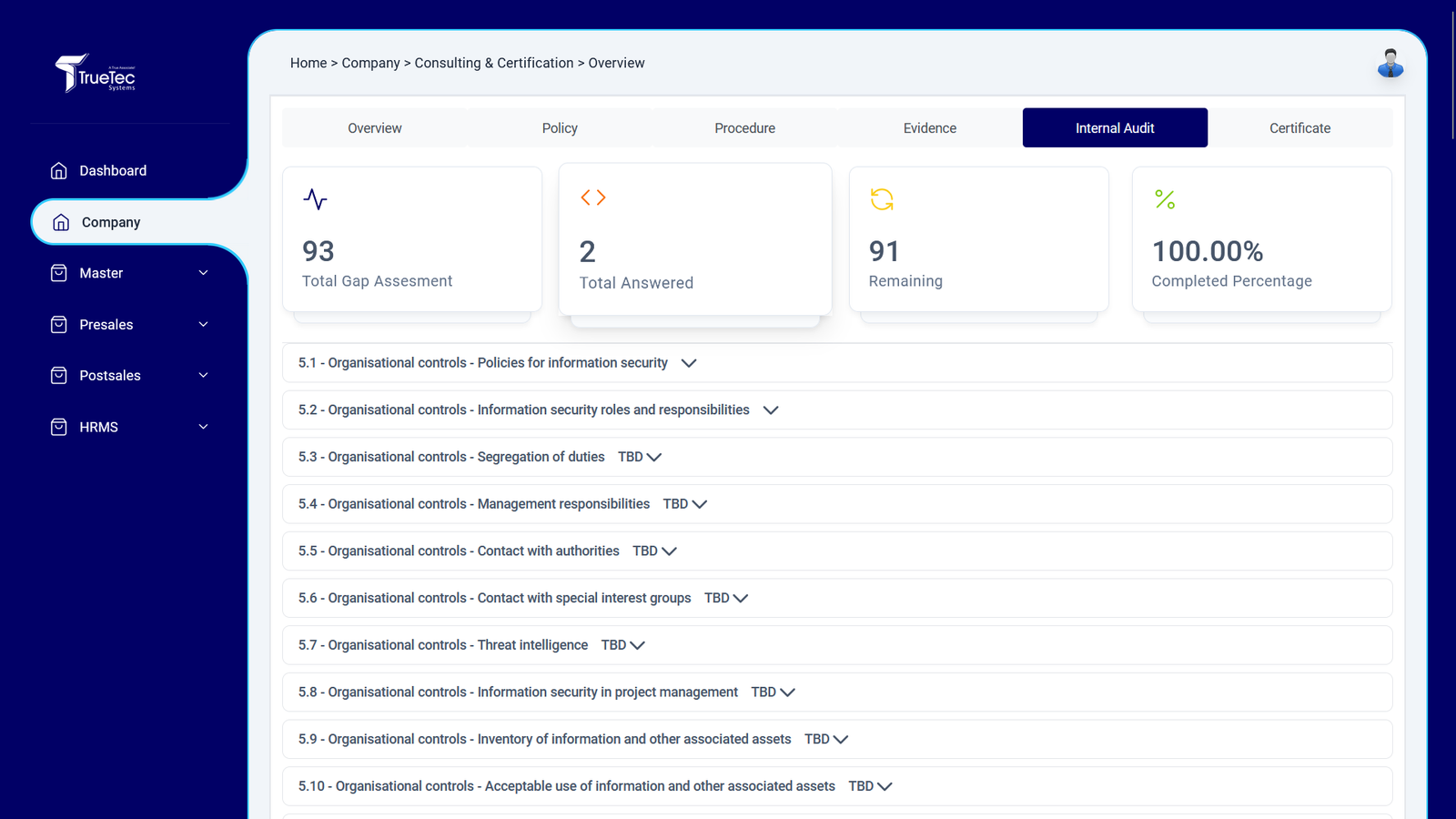Select the Internal Audit tab
Viewport: 1456px width, 819px height.
click(1115, 128)
